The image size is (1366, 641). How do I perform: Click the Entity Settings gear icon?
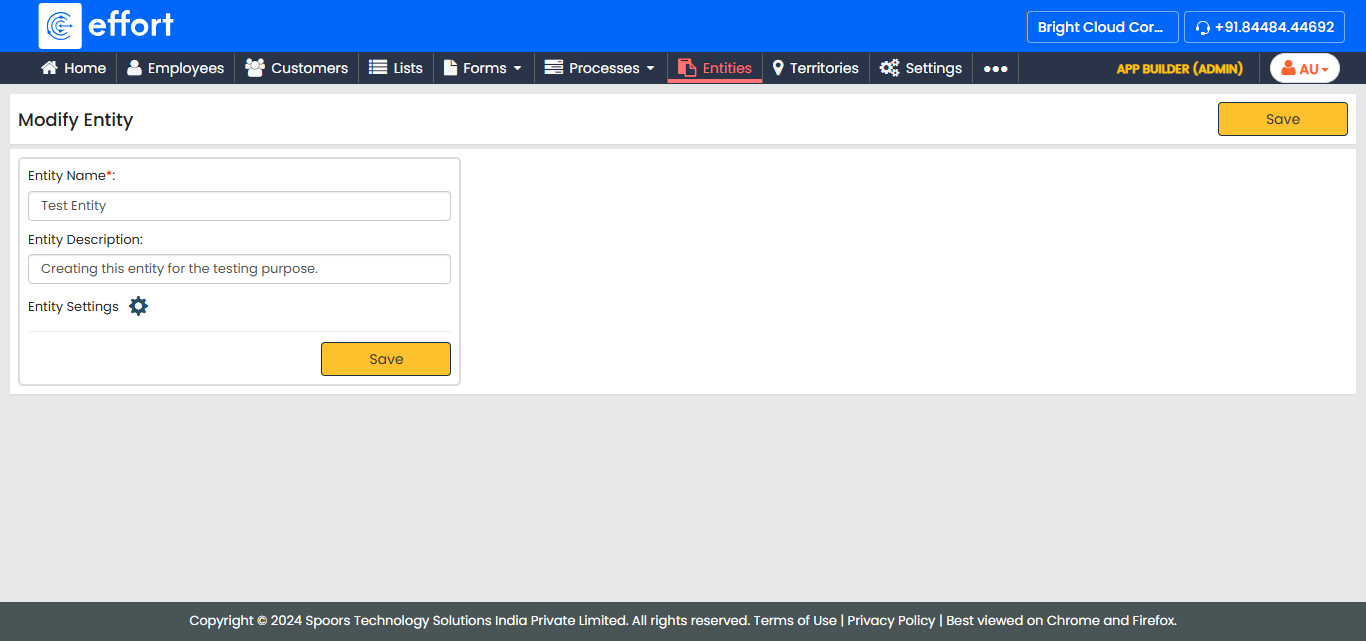coord(138,306)
